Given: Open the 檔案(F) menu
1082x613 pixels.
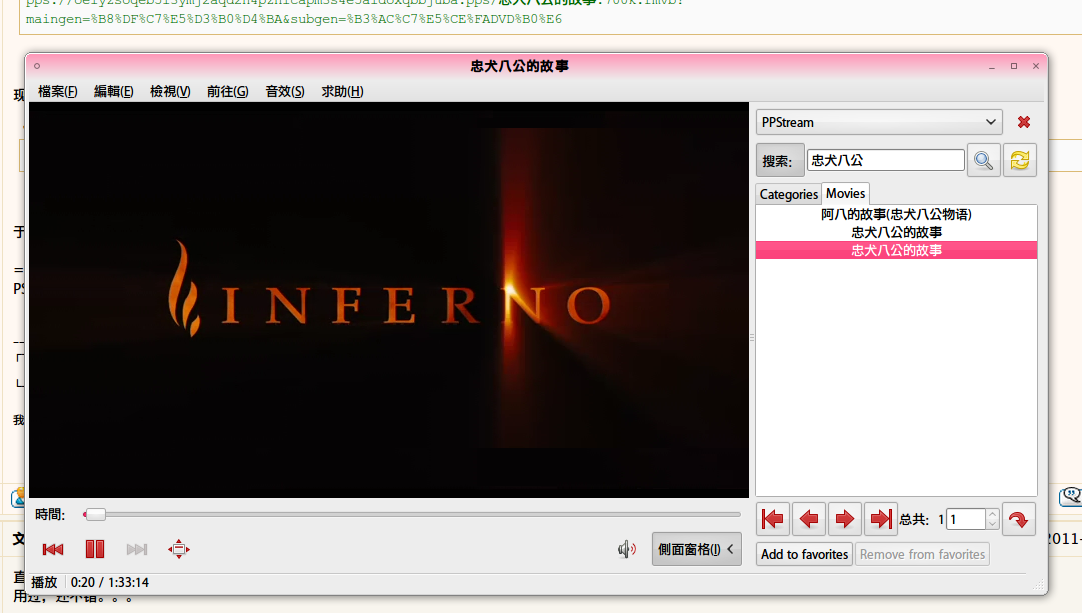Looking at the screenshot, I should 57,92.
